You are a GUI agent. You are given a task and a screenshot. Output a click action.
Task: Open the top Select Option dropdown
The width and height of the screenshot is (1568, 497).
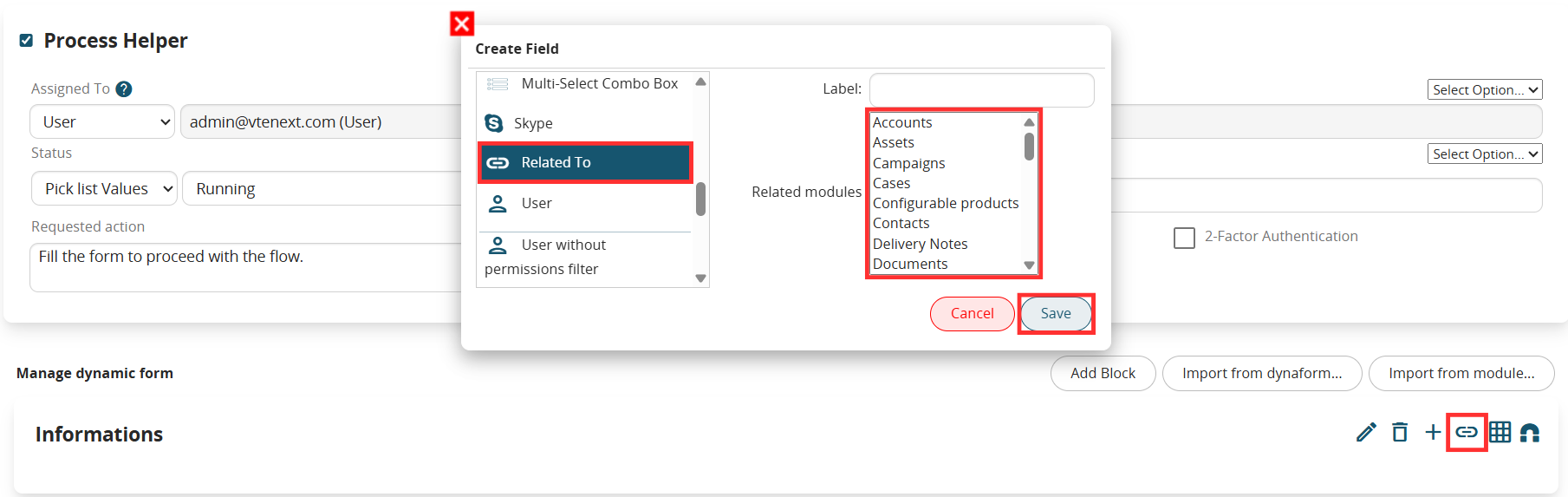1485,89
